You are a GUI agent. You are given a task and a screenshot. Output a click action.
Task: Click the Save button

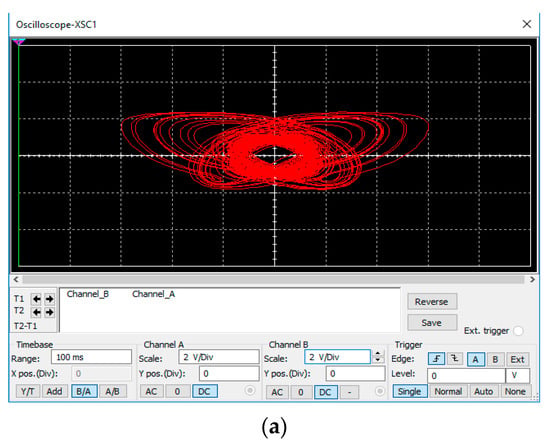432,323
